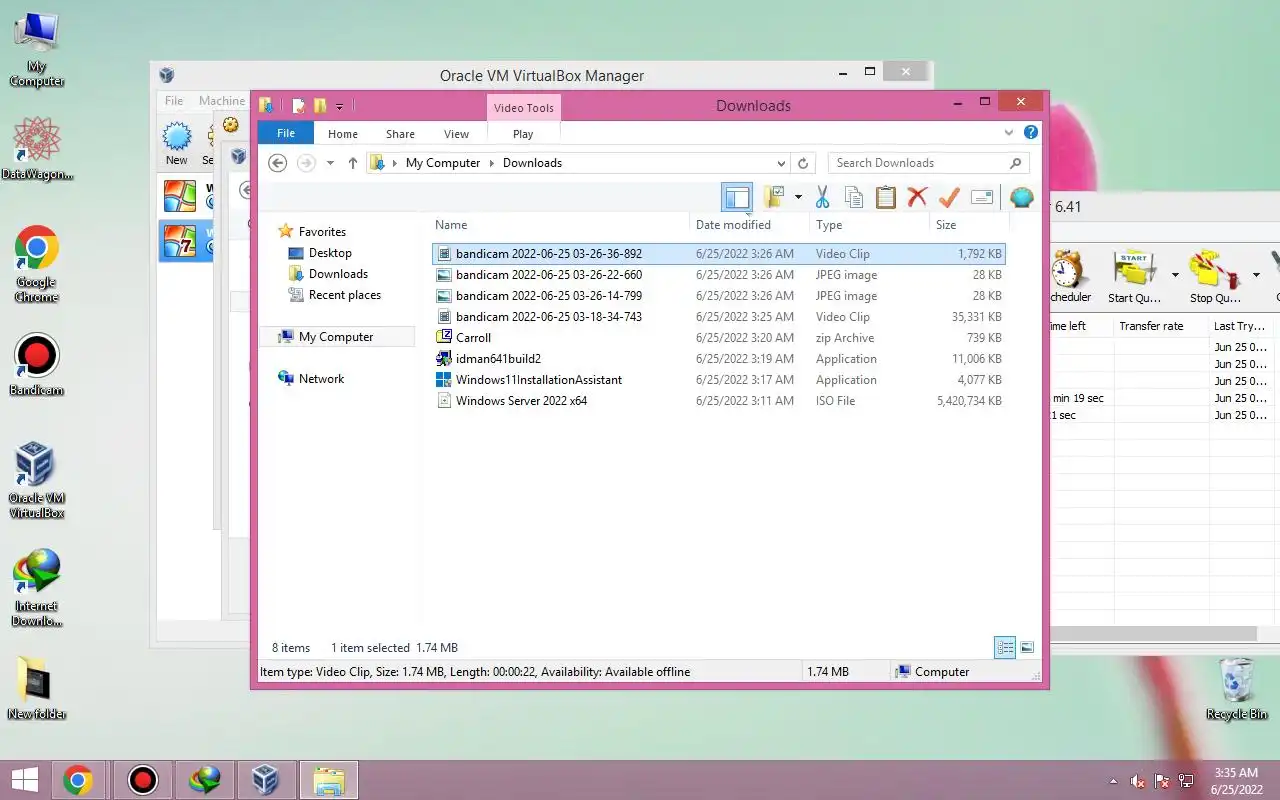Open the Recycle Bin on the desktop
The width and height of the screenshot is (1280, 800).
(1237, 688)
